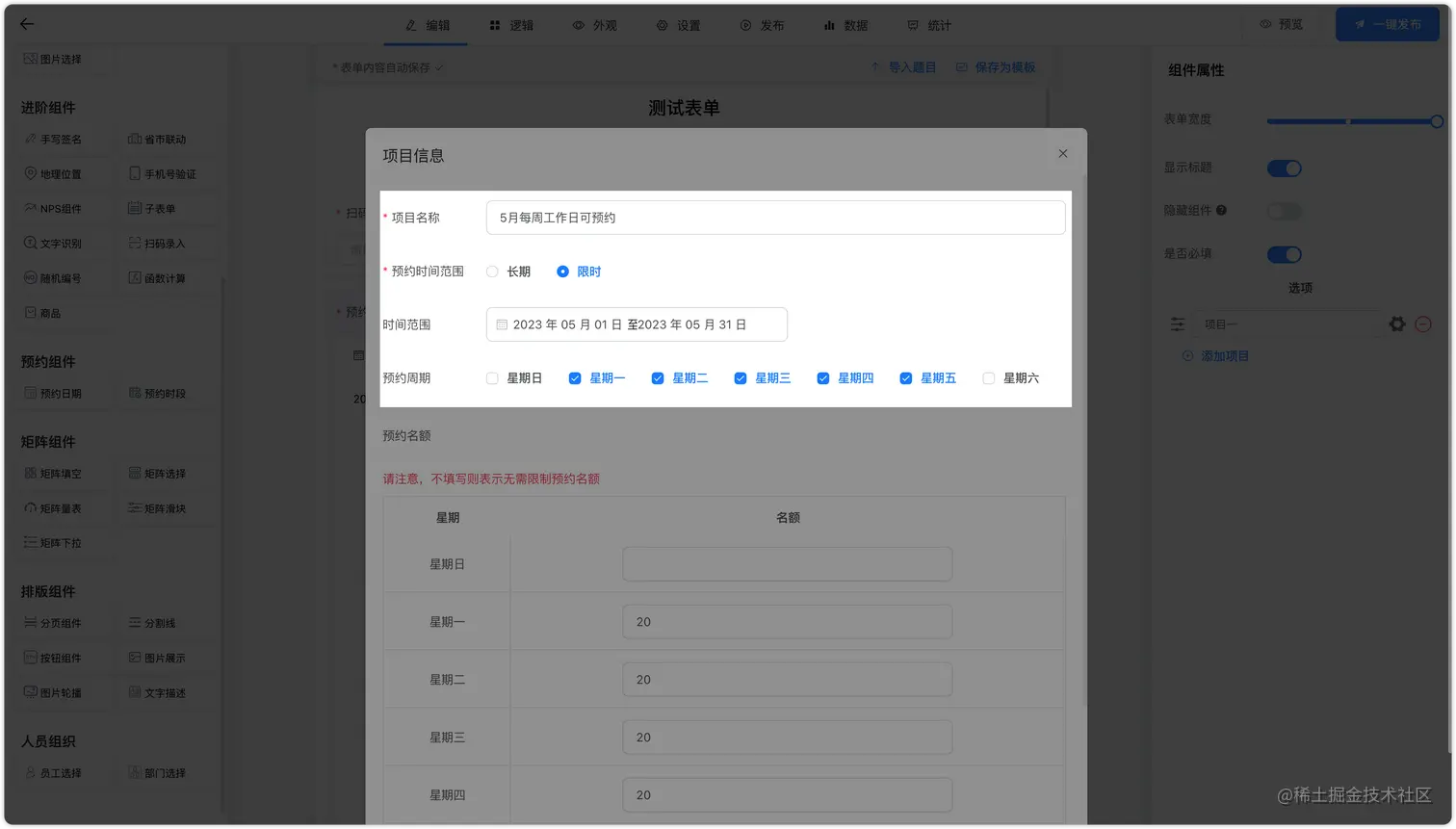Remove 项目一 with the red minus icon
Screen dimensions: 1456x829
tap(1423, 324)
